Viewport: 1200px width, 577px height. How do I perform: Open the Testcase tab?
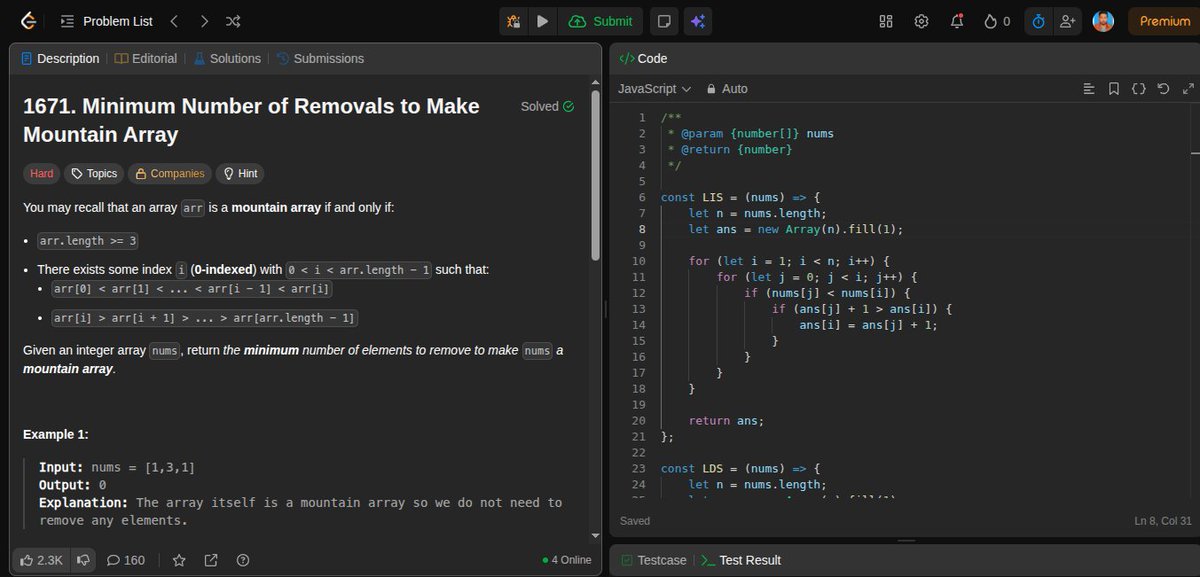coord(654,560)
